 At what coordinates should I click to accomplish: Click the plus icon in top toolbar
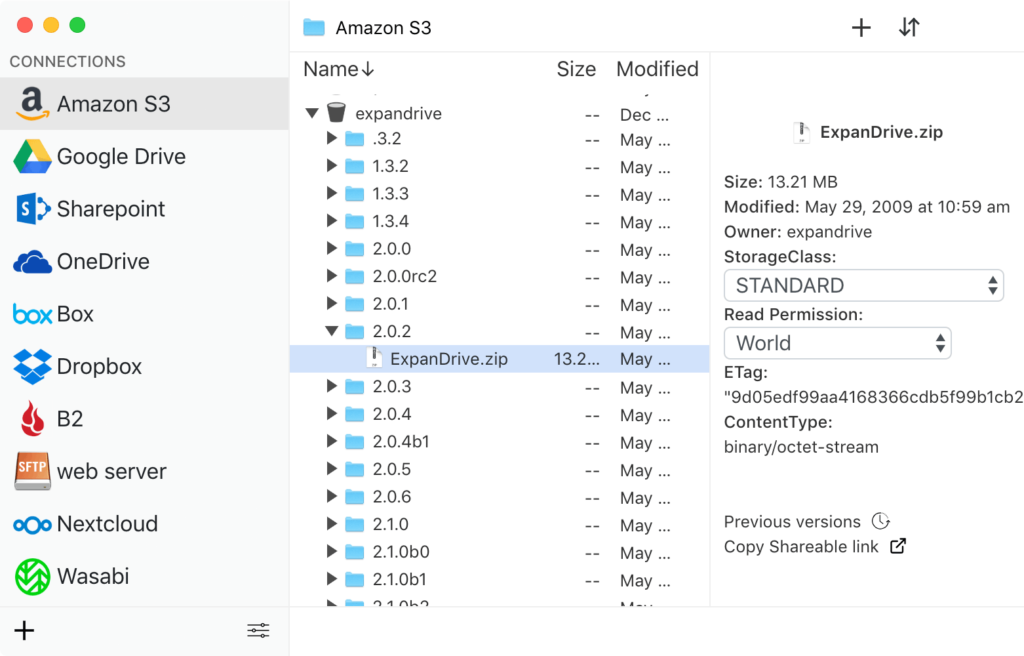click(861, 28)
